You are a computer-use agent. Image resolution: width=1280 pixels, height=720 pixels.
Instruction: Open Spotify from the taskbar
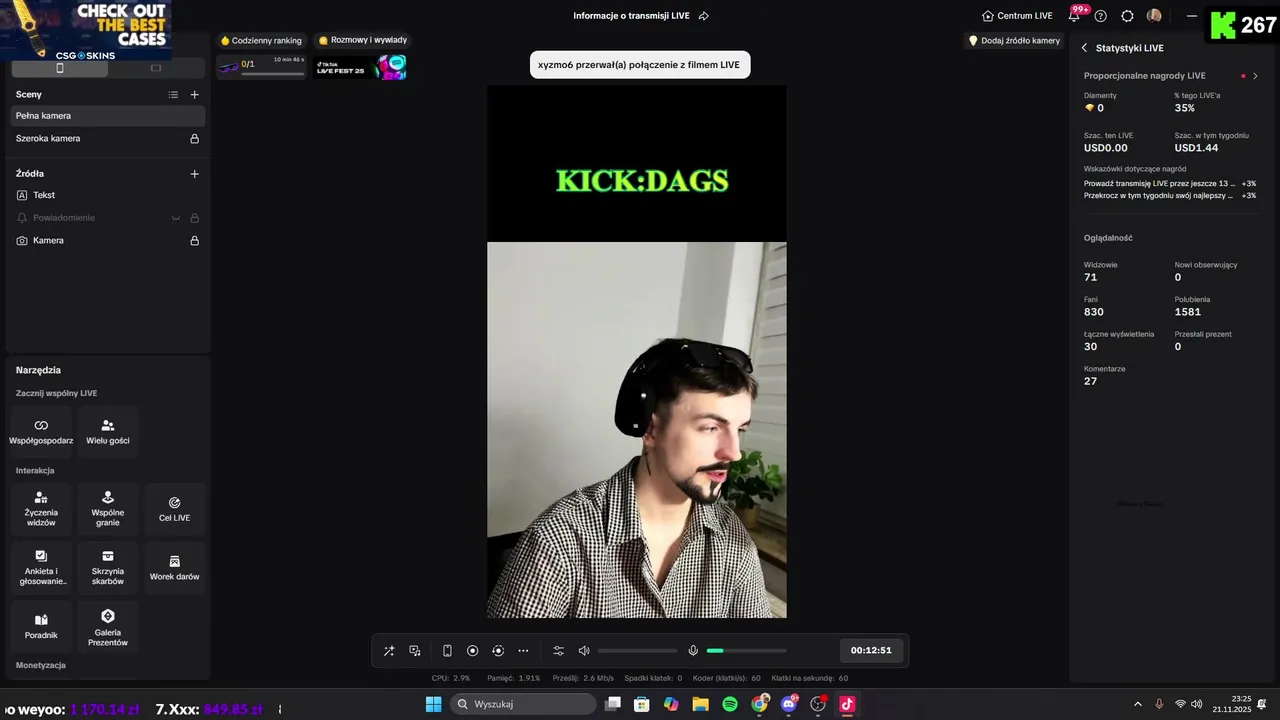[x=730, y=704]
